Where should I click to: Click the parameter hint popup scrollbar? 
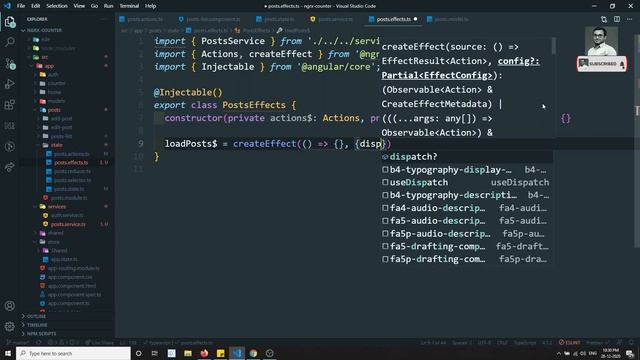(x=553, y=46)
